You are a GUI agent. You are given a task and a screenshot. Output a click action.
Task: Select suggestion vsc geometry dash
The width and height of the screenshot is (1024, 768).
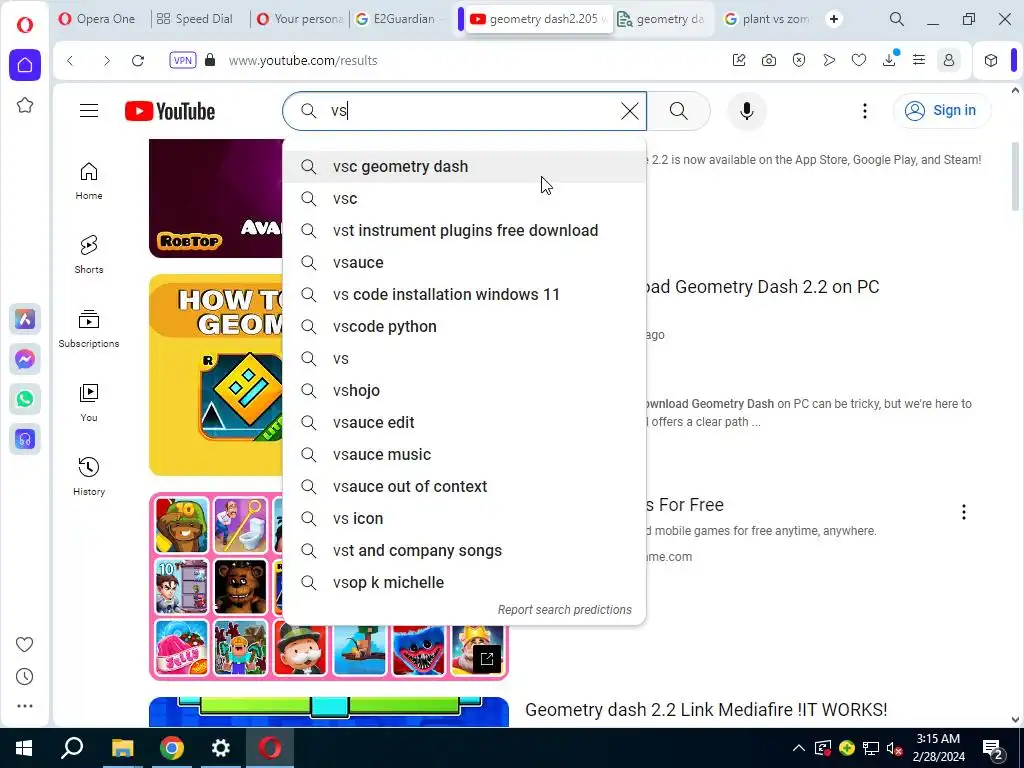pyautogui.click(x=464, y=167)
